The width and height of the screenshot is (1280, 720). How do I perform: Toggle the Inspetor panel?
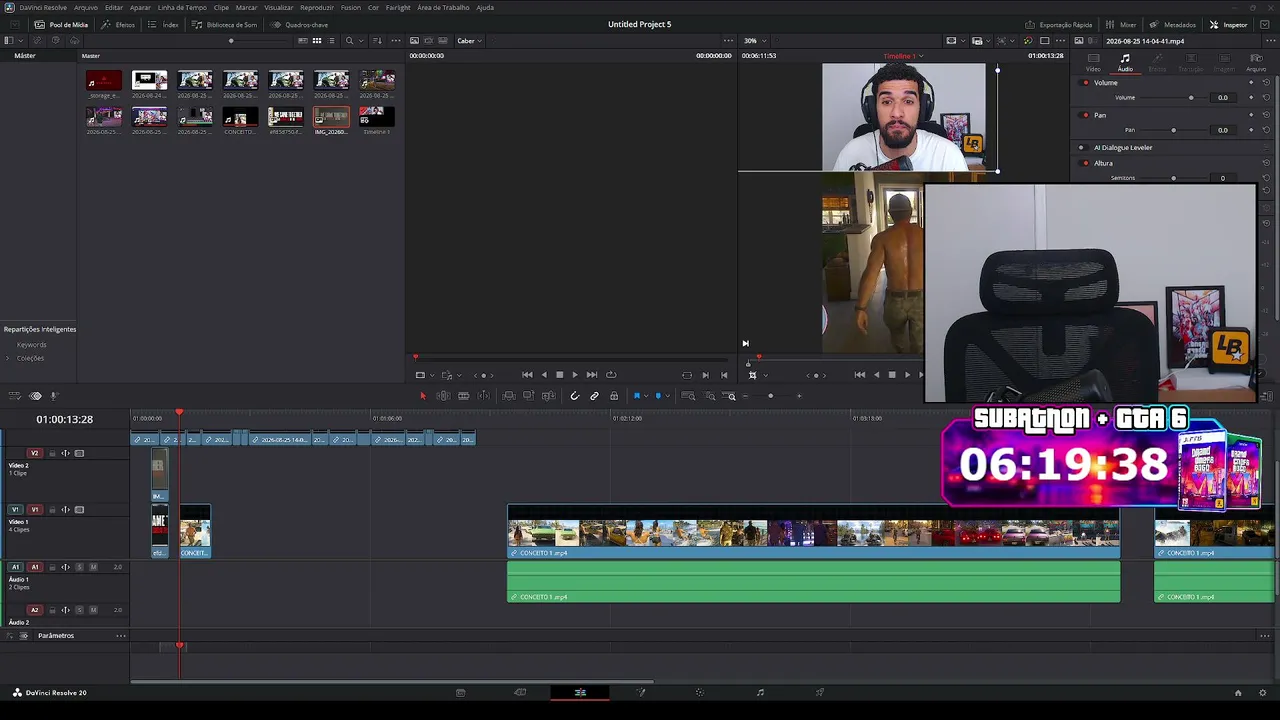1229,25
